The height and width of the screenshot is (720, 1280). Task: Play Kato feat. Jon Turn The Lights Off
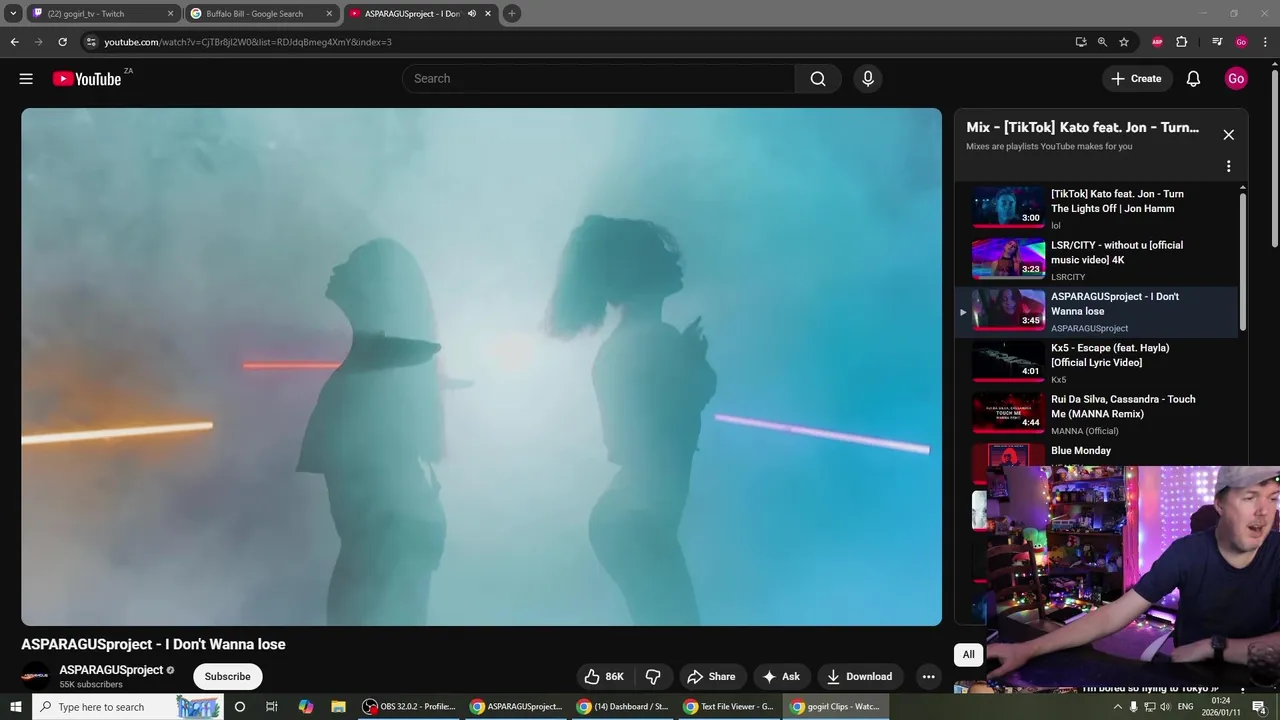[1096, 208]
